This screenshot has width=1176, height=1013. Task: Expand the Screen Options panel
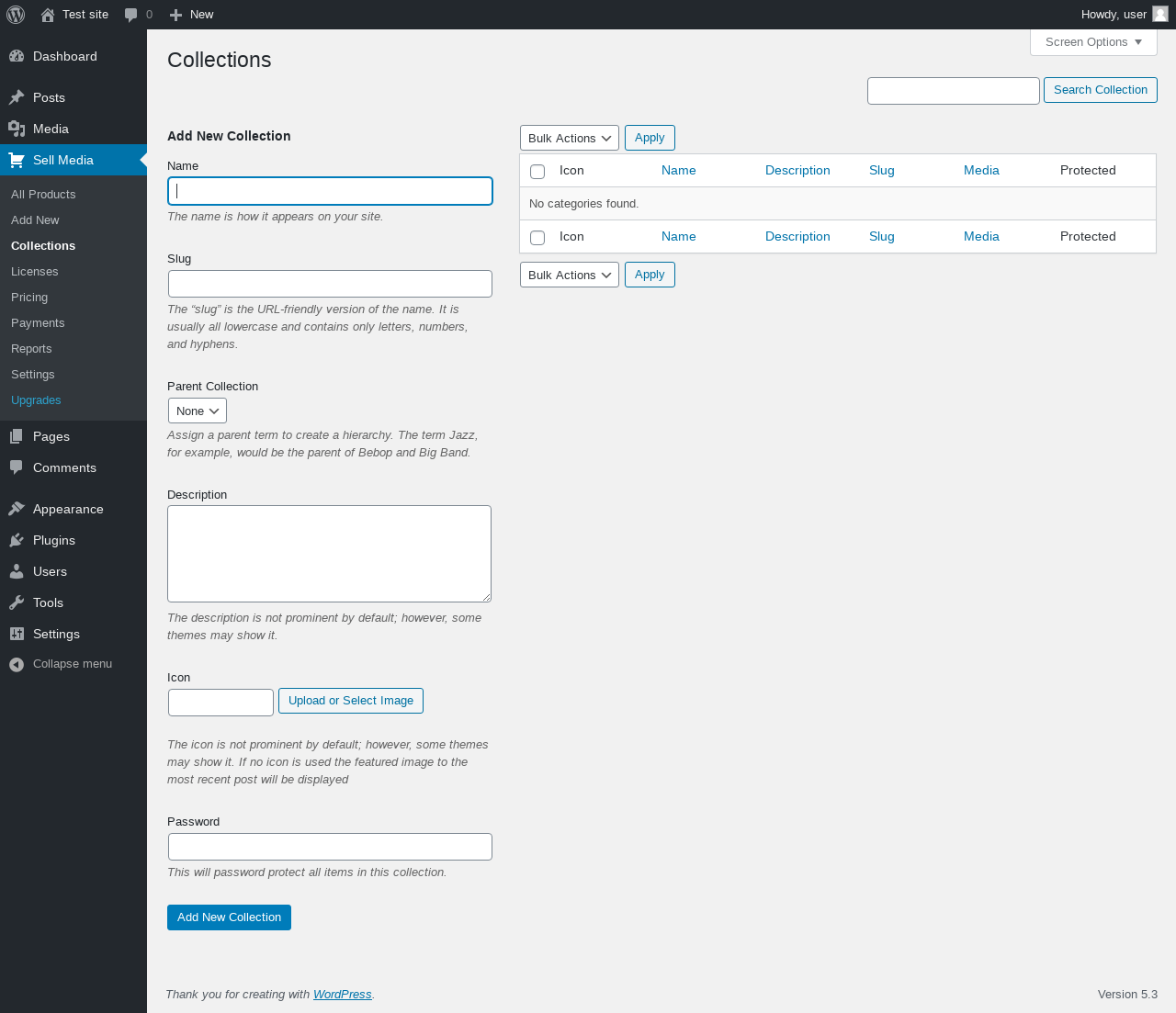click(1093, 42)
